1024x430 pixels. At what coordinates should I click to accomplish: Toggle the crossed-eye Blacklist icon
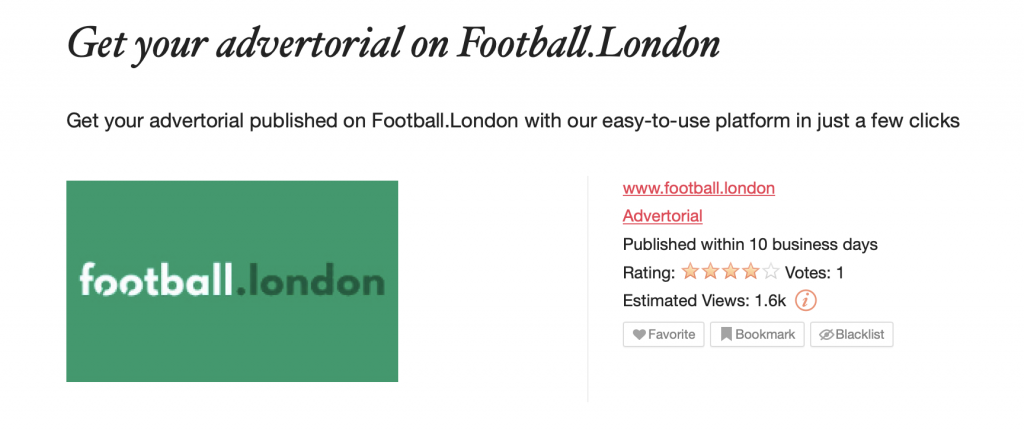coord(826,335)
